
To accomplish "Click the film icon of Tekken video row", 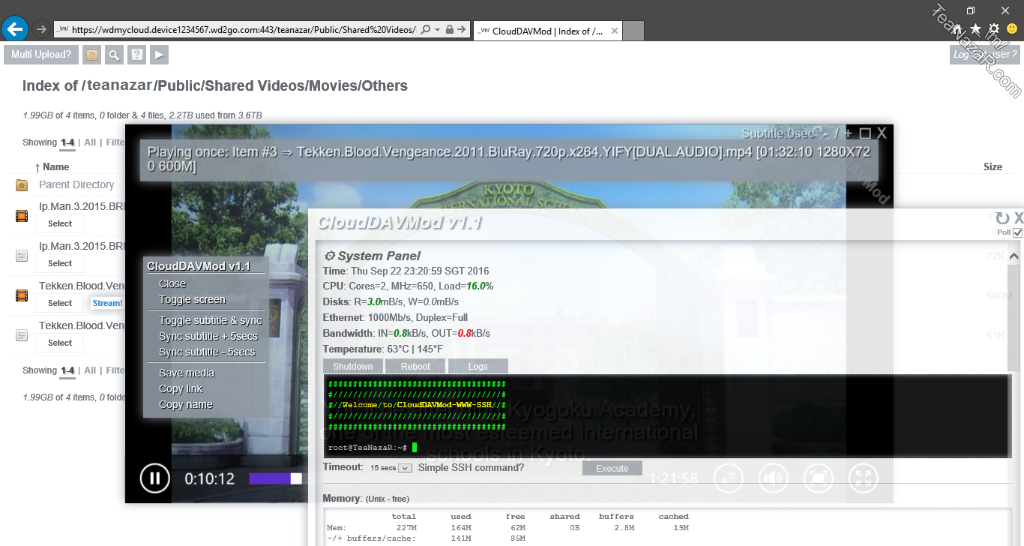I will pos(22,295).
